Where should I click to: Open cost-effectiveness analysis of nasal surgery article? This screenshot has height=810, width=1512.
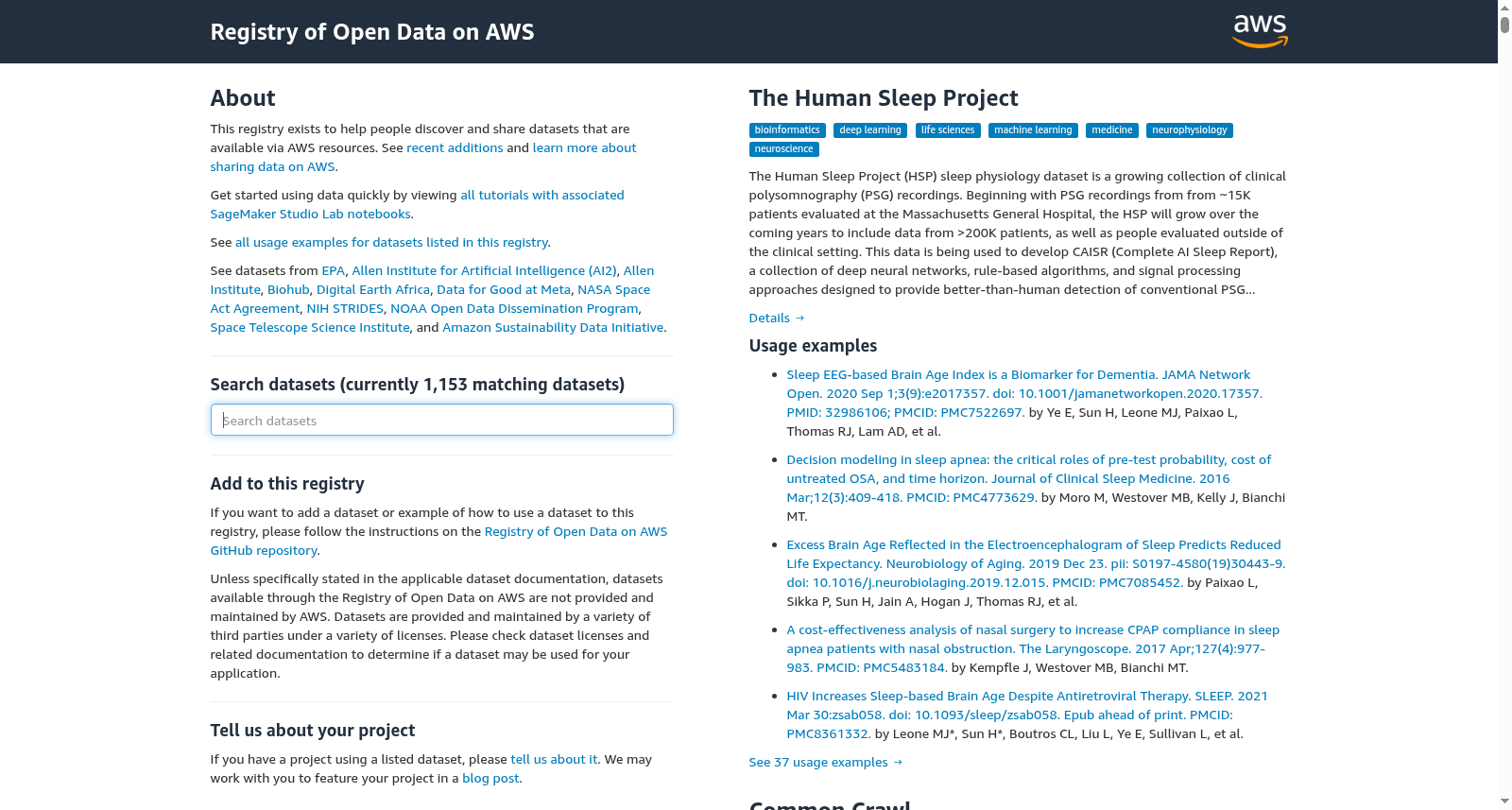[1033, 648]
